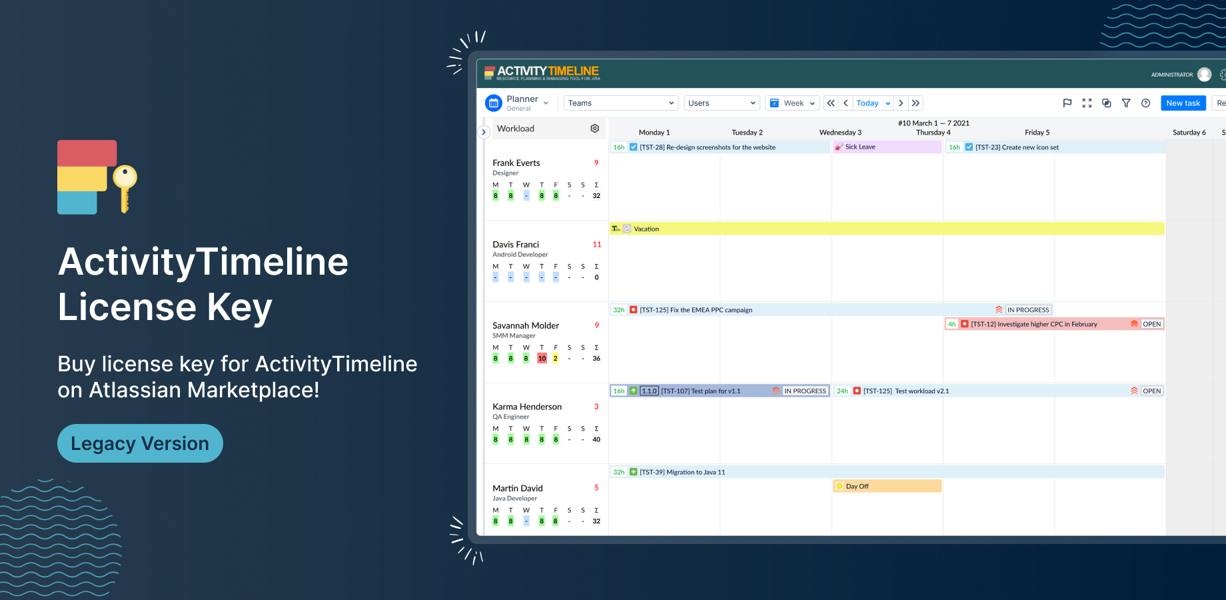Screen dimensions: 1226x600
Task: Toggle checkbox on TST-28 Re-design screenshots task
Action: (x=633, y=147)
